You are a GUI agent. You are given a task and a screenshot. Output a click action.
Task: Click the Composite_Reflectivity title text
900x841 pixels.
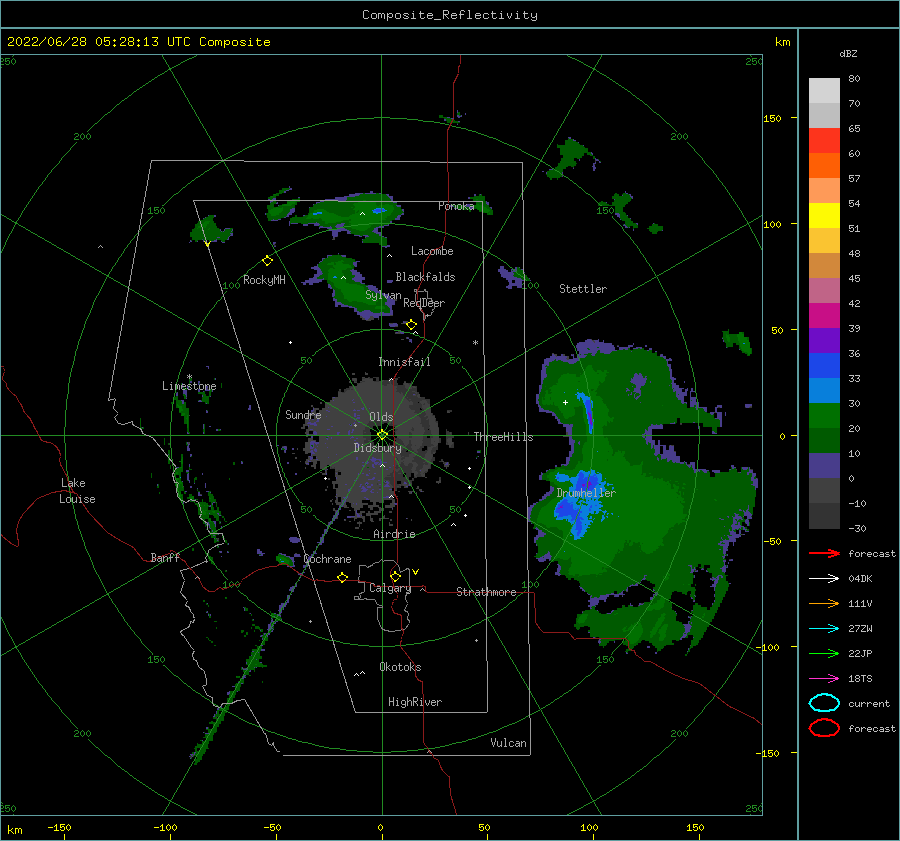click(449, 15)
